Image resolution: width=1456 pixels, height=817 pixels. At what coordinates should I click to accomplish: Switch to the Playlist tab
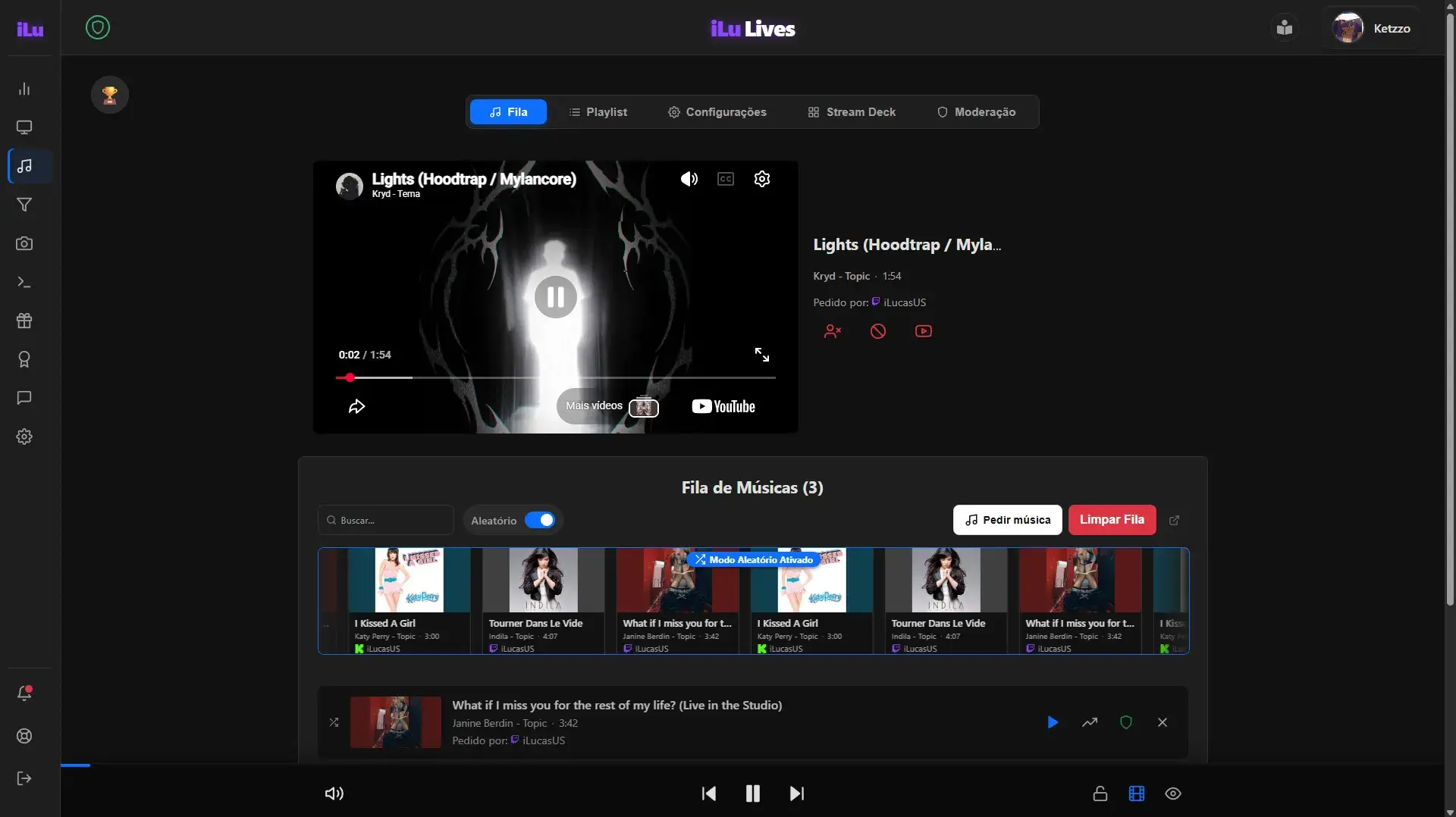pos(598,112)
